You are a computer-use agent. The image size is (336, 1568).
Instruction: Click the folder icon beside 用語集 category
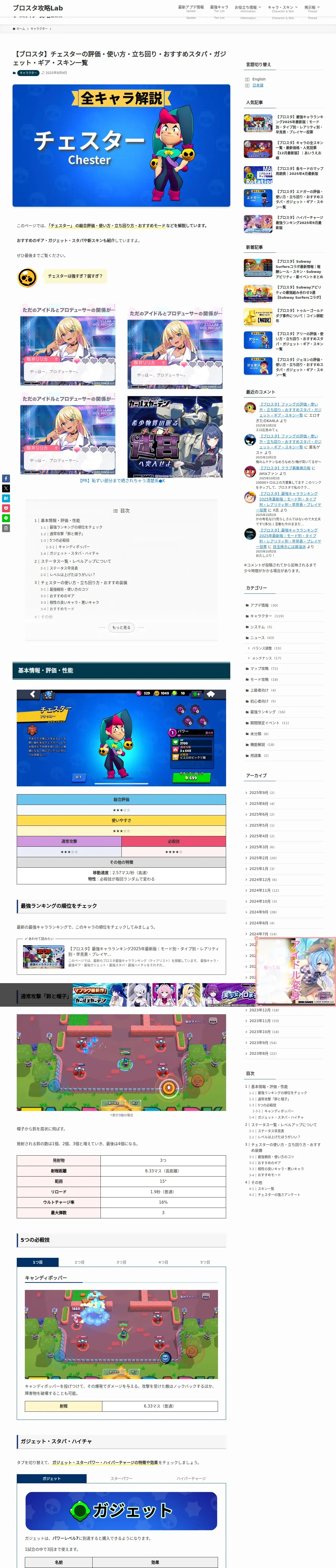(x=247, y=756)
